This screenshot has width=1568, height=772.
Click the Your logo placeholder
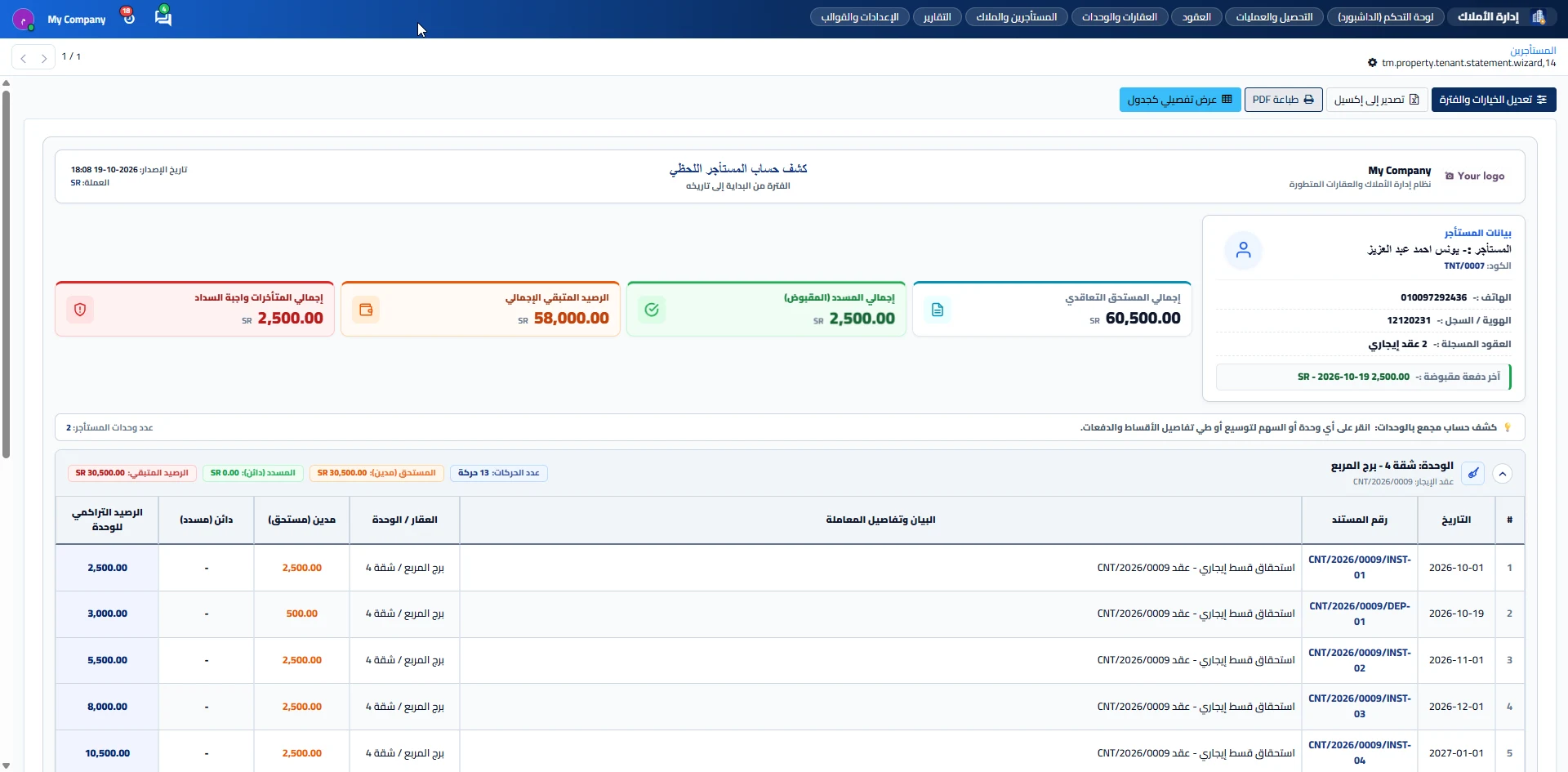[1475, 176]
